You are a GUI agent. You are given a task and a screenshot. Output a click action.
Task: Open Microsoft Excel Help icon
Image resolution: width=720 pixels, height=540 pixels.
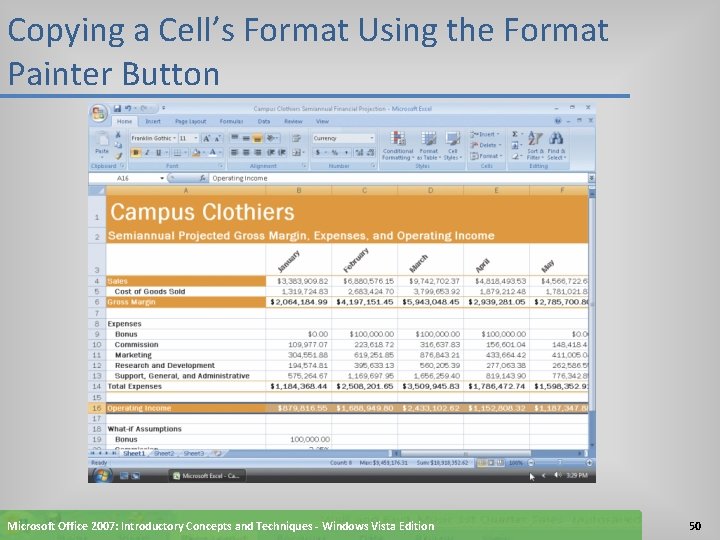coord(558,121)
